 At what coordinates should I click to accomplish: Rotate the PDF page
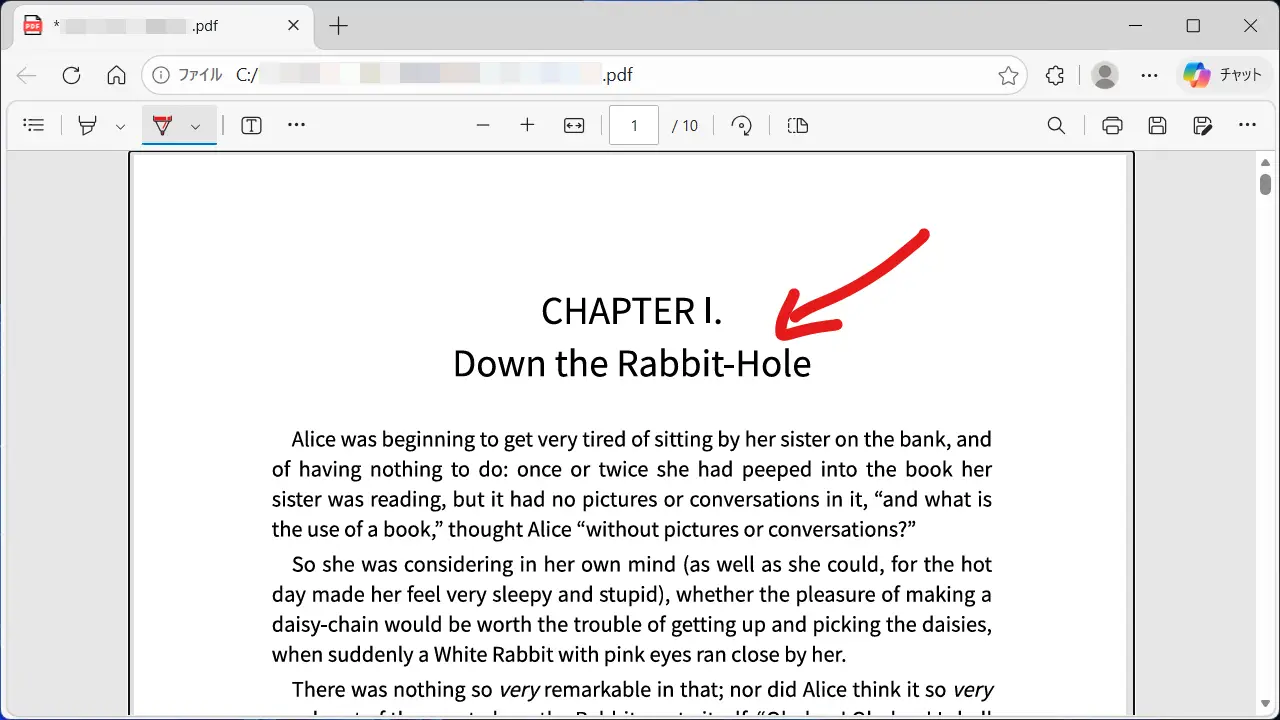click(741, 125)
